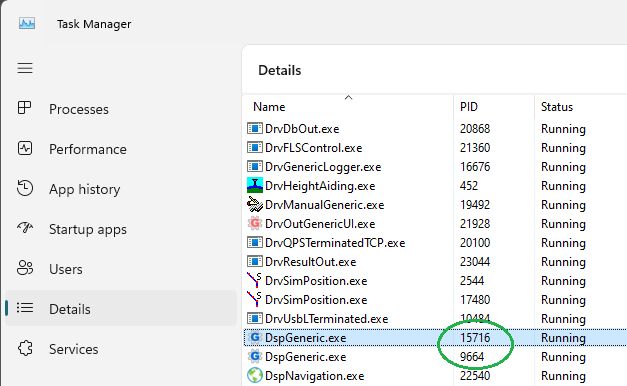Image resolution: width=627 pixels, height=386 pixels.
Task: Click the Details page heading
Action: [x=280, y=70]
